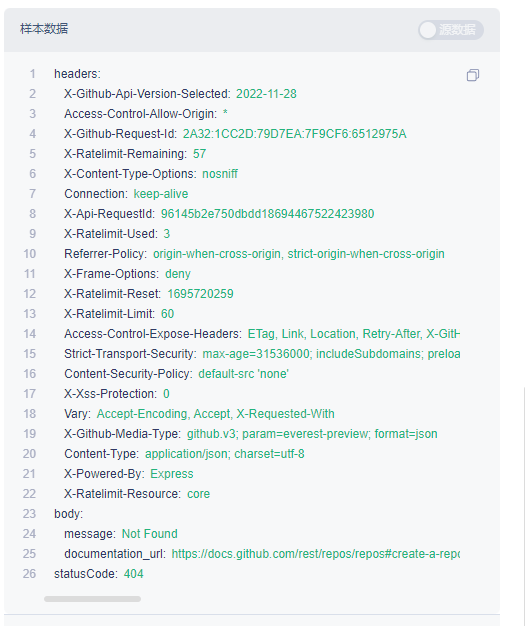
Task: Click the Content-Type application/json value
Action: tap(224, 454)
